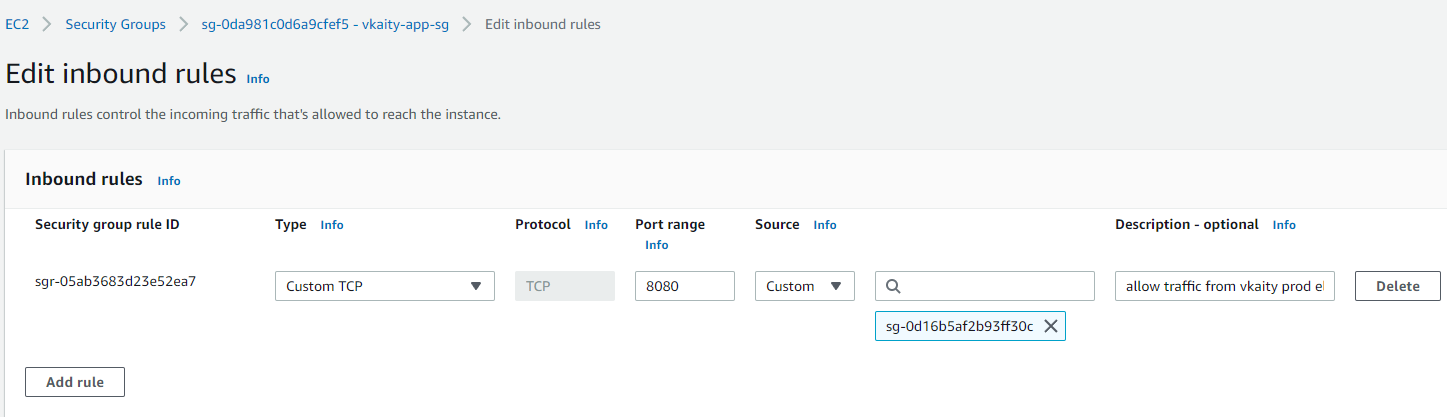Click the description field for the rule

point(1225,286)
